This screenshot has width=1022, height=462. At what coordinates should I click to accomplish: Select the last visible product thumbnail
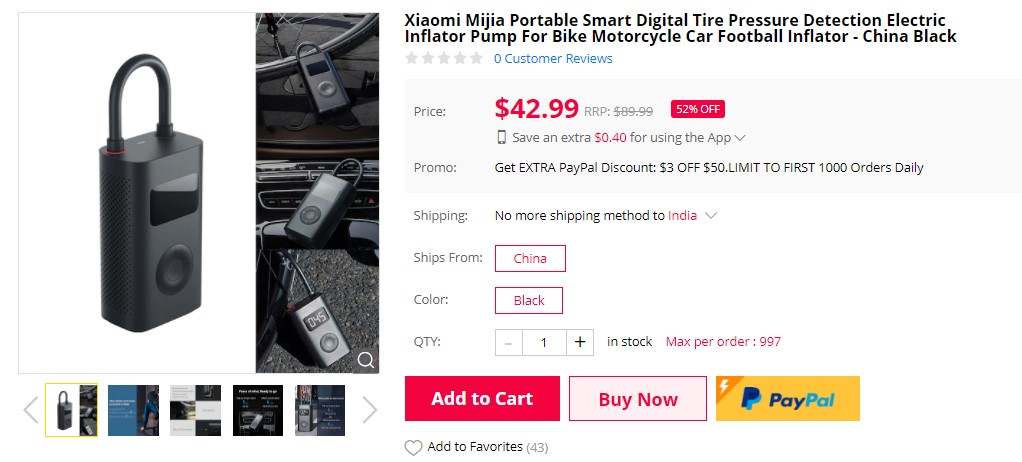pyautogui.click(x=320, y=410)
